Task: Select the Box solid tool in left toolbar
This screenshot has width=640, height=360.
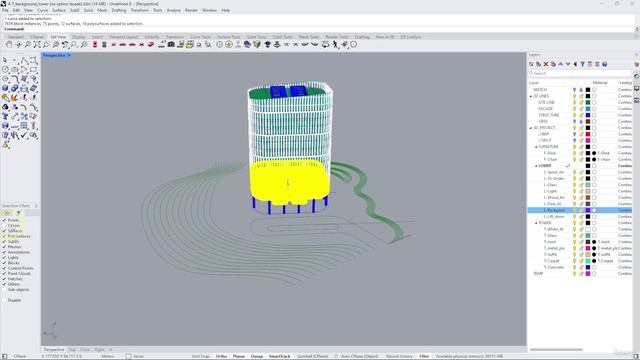Action: click(5, 88)
